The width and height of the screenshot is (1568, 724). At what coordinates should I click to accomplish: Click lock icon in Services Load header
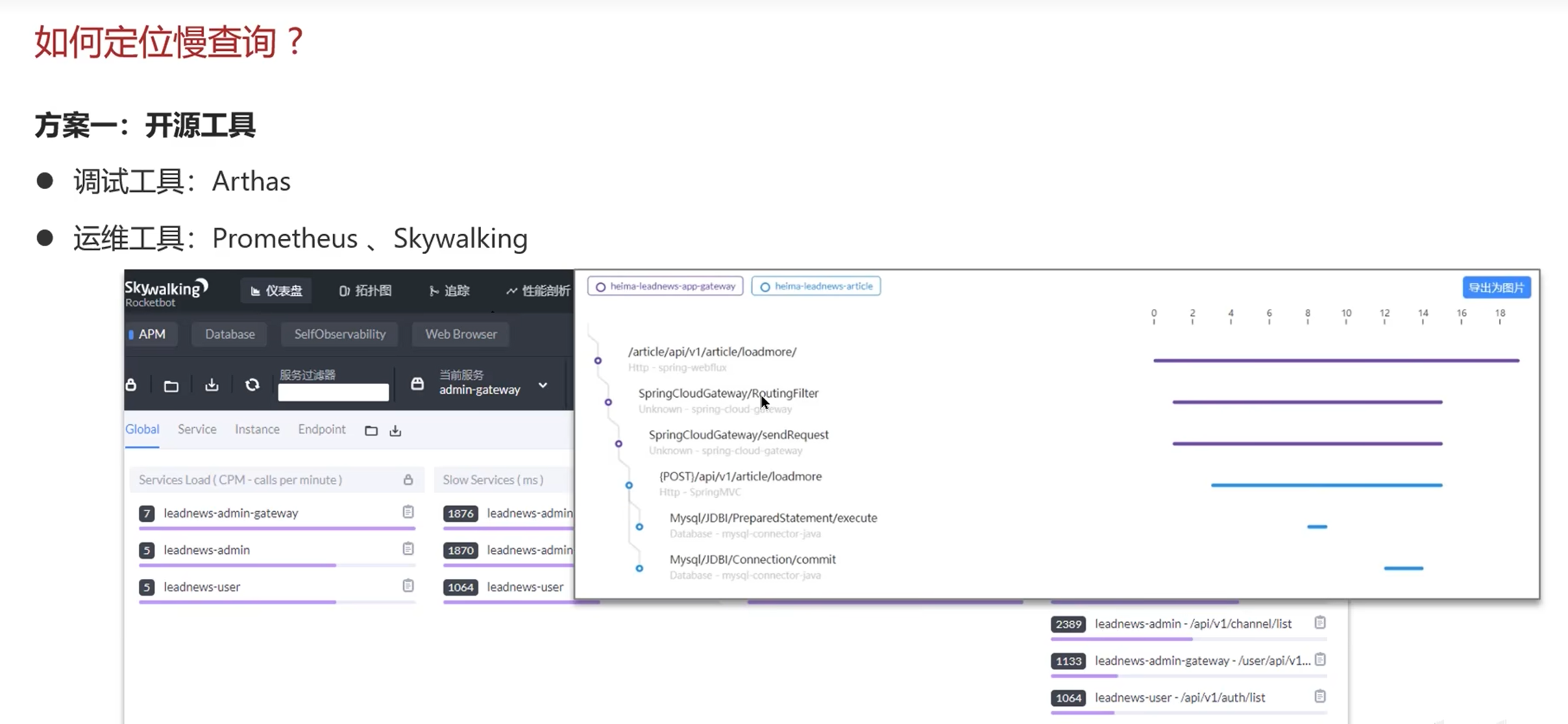coord(408,480)
